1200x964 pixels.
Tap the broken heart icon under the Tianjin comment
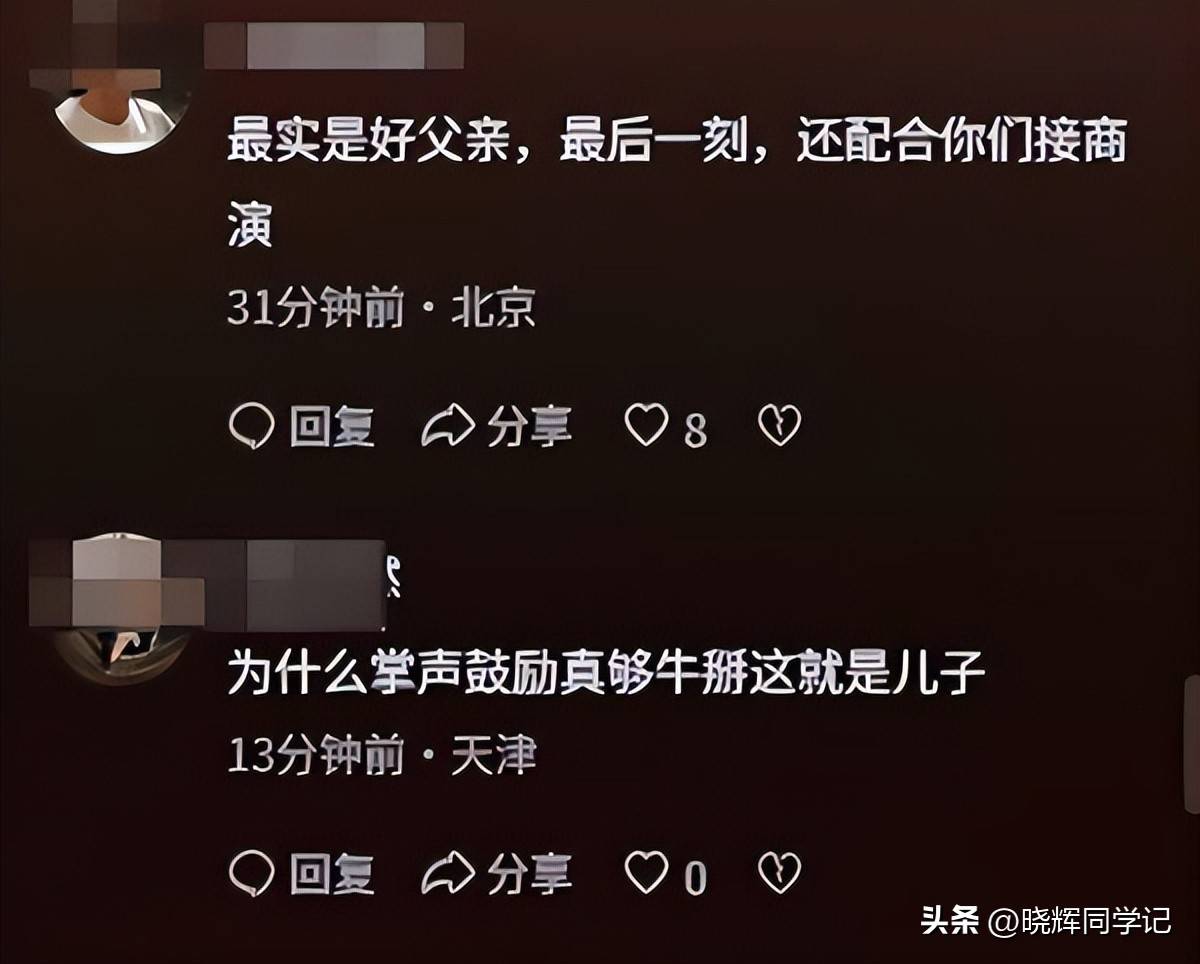click(780, 874)
